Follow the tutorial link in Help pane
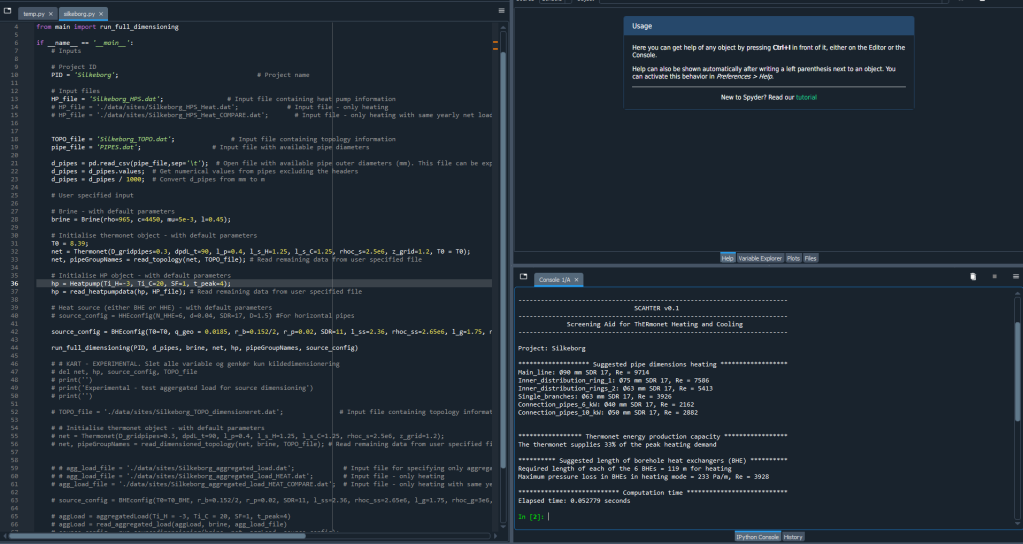Image resolution: width=1023 pixels, height=544 pixels. coord(806,97)
